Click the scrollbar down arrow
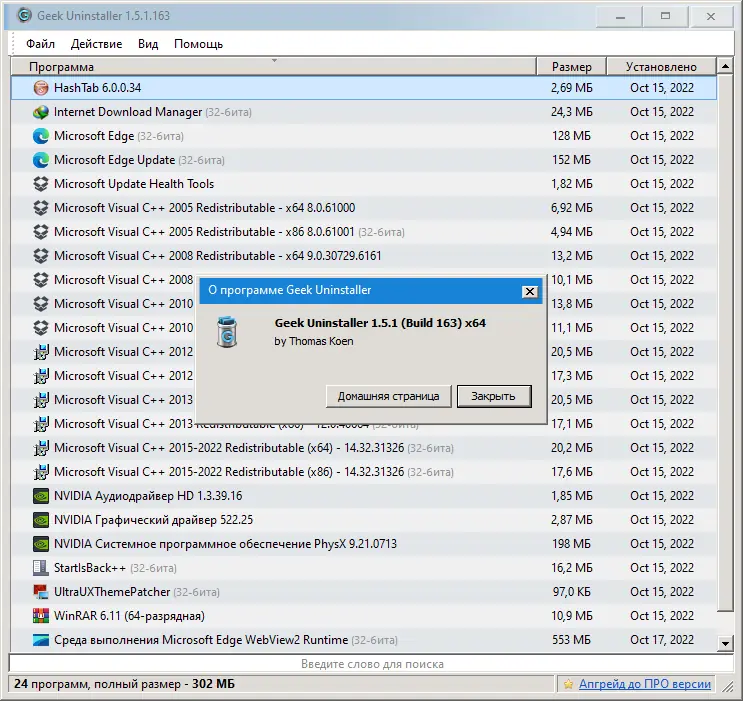The image size is (743, 701). 725,644
